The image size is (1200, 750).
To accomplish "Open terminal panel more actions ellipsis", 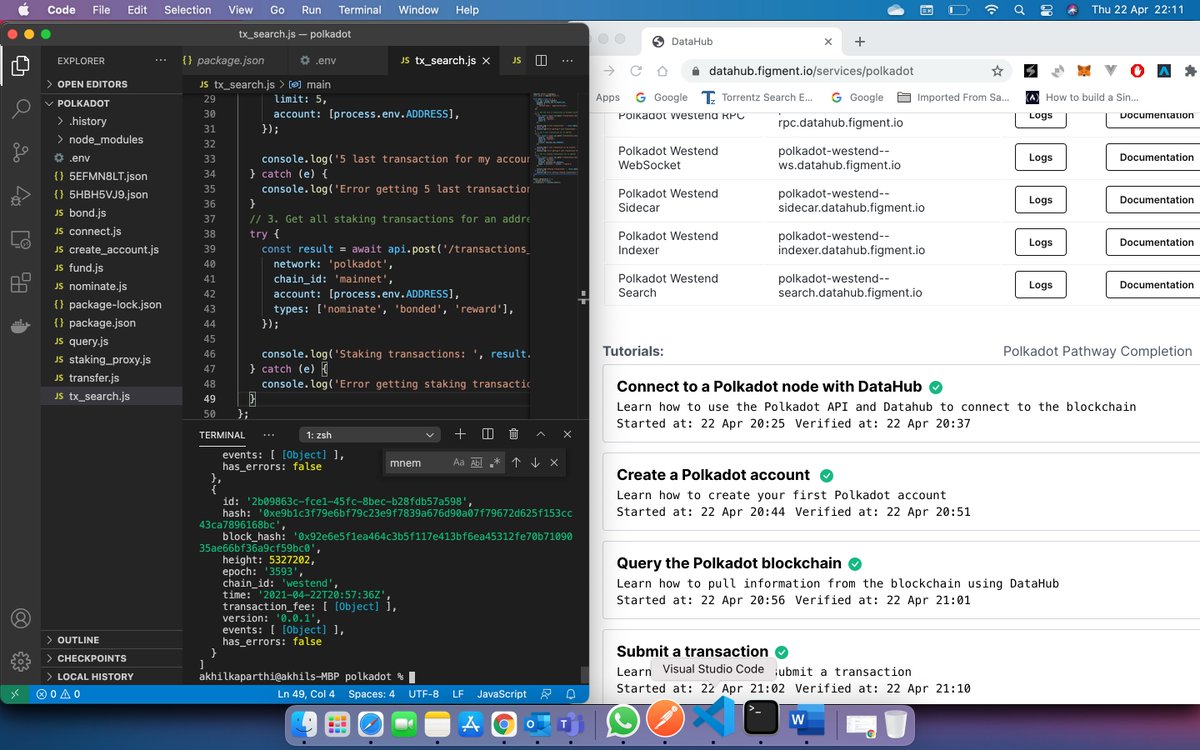I will click(x=269, y=434).
